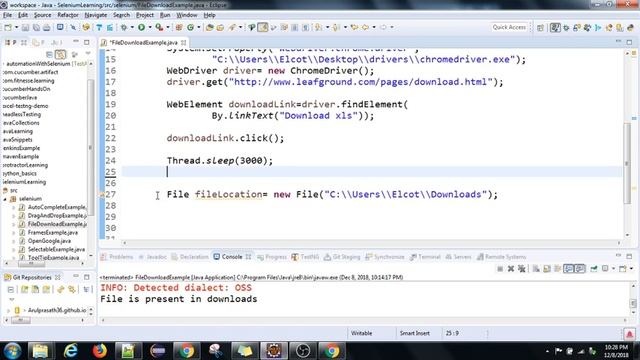Switch to the Git Staging tab
This screenshot has width=640, height=360.
click(x=342, y=257)
